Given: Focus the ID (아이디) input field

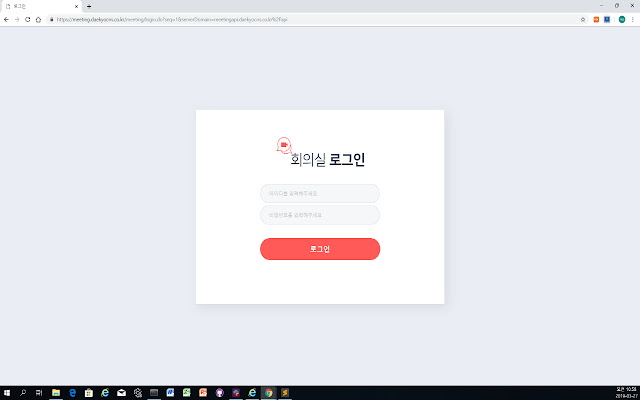Looking at the screenshot, I should tap(320, 193).
